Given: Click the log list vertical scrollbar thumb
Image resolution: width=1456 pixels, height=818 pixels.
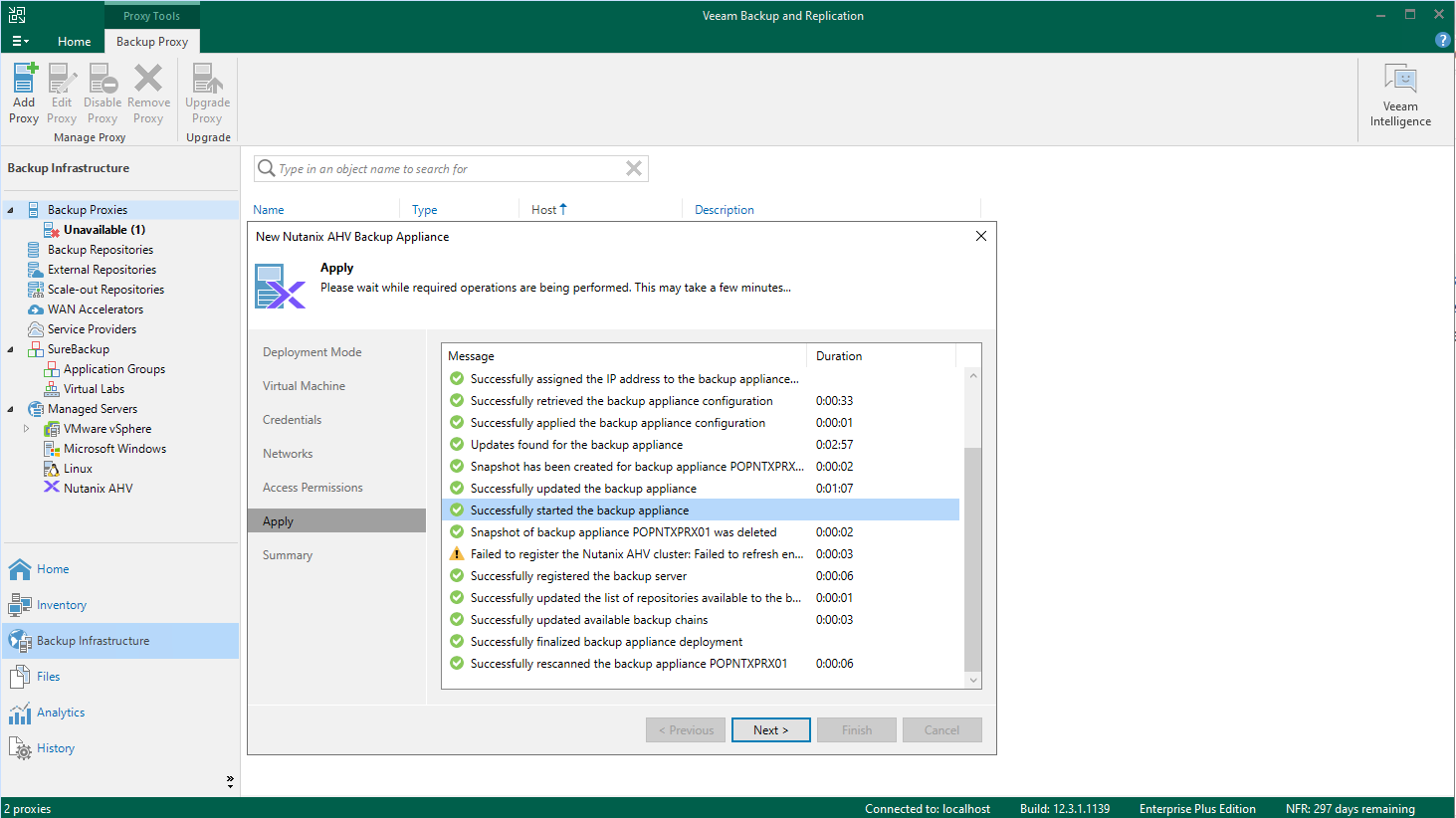Looking at the screenshot, I should tap(973, 559).
